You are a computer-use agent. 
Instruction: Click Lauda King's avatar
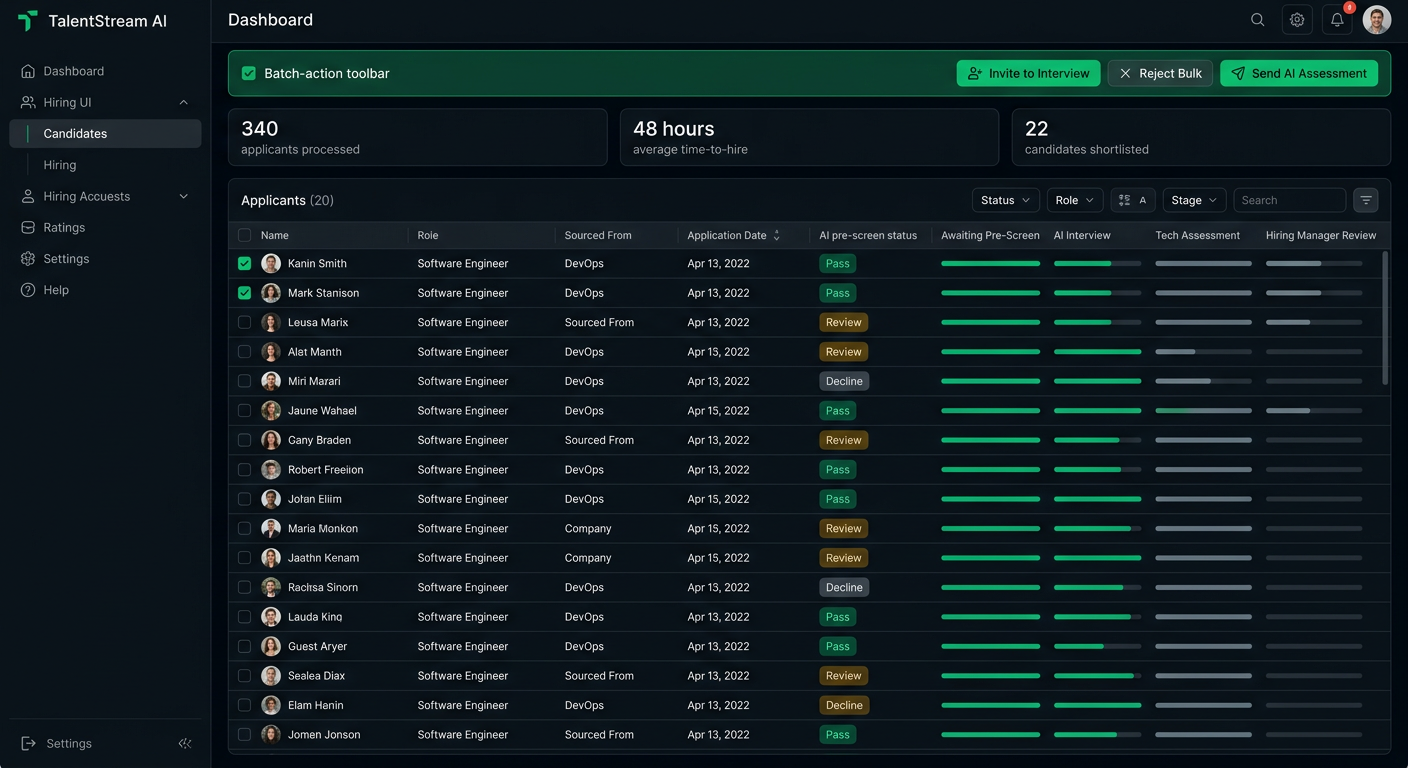[x=271, y=616]
